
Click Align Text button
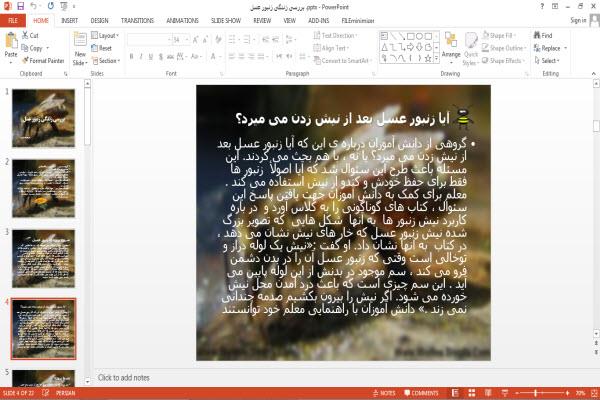point(331,48)
